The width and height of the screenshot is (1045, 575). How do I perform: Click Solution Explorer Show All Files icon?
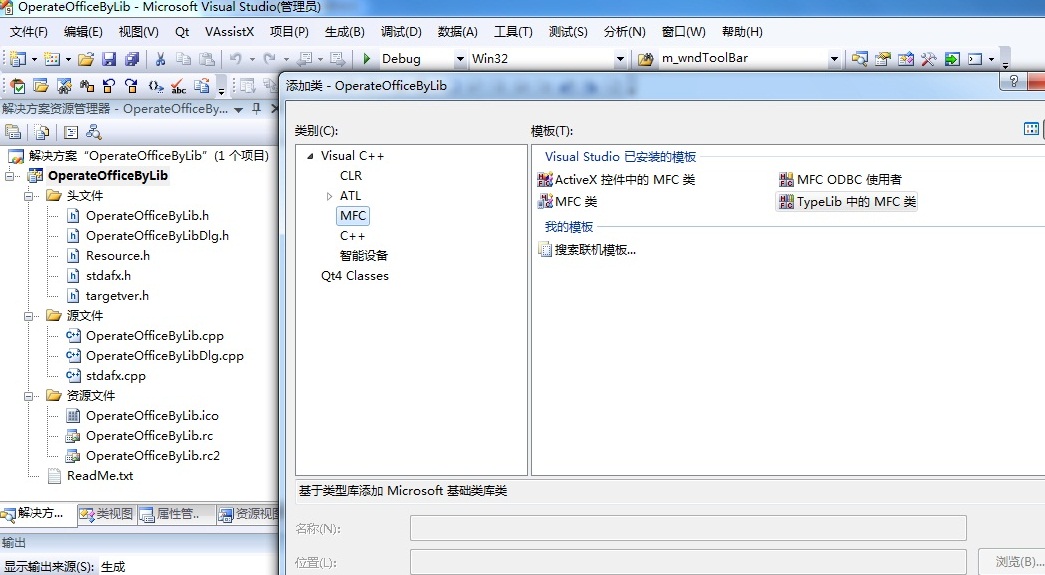pyautogui.click(x=41, y=132)
